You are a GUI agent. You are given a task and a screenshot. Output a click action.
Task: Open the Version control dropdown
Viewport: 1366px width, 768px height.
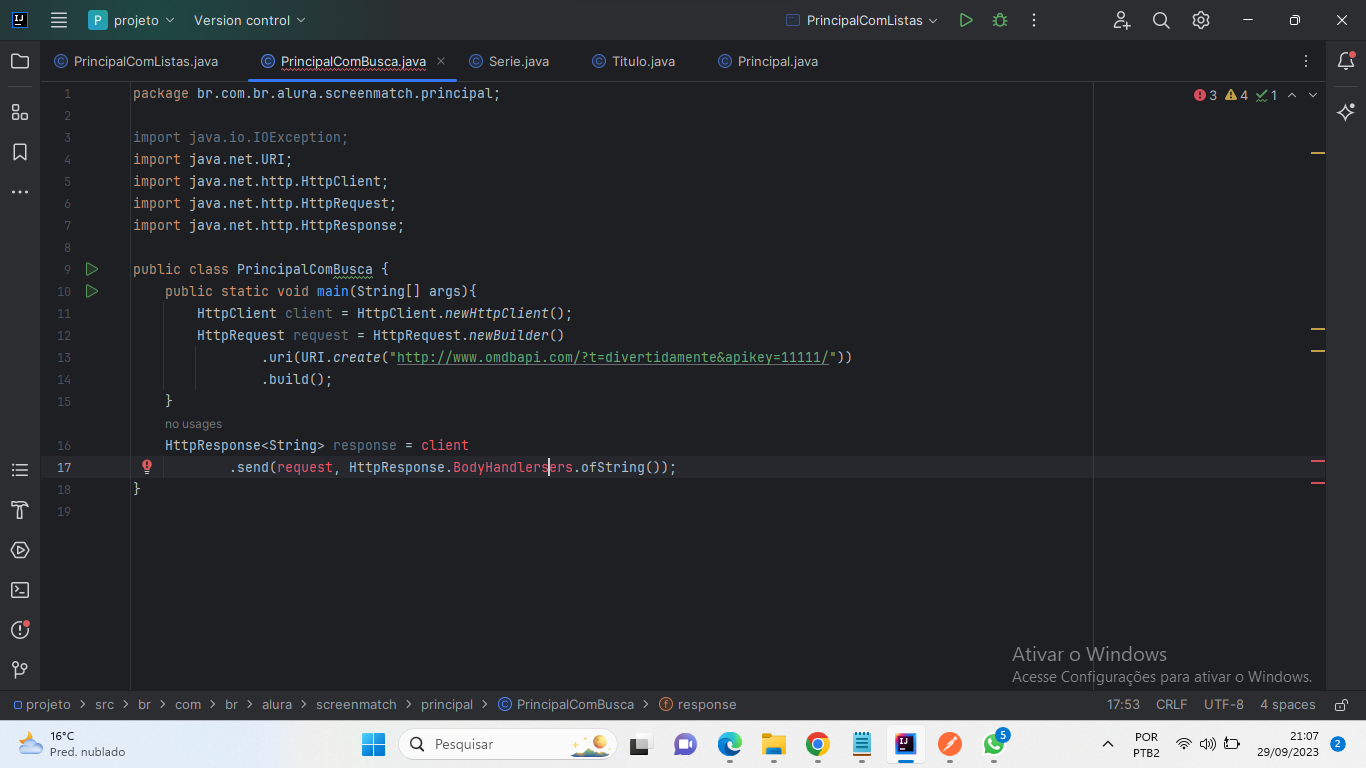coord(249,20)
